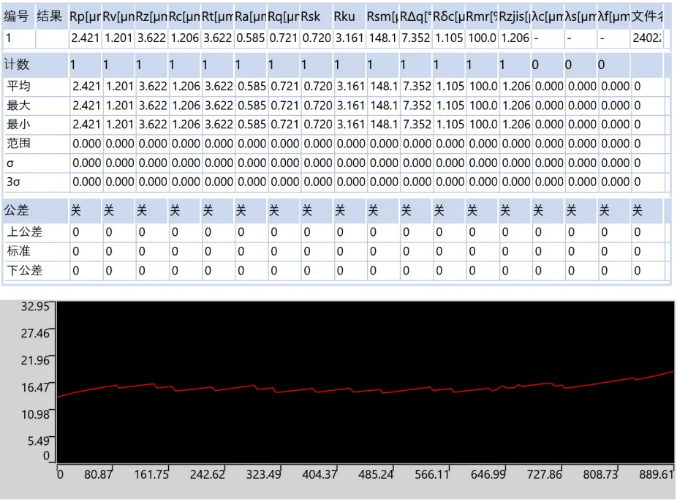Click the 编号 column header
The image size is (678, 502).
click(17, 16)
